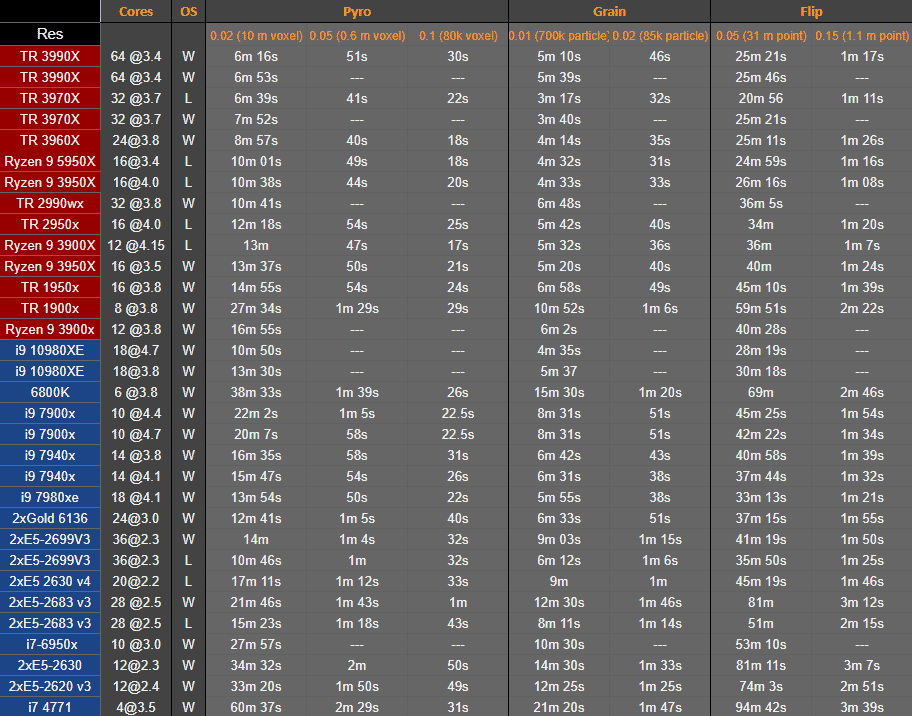The height and width of the screenshot is (716, 912).
Task: Click the 6m 16s Pyro time
Action: point(256,56)
